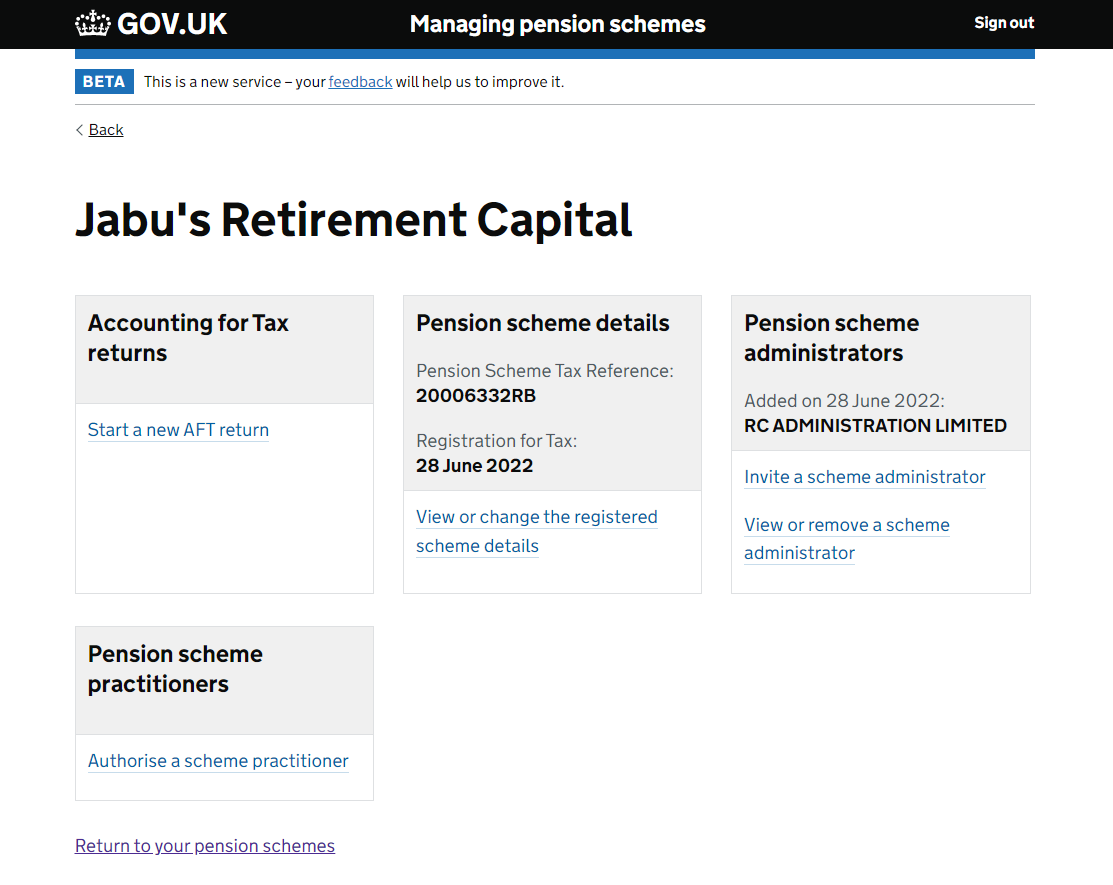Screen dimensions: 1113x885
Task: Open the GOV.UK home text link
Action: coord(172,24)
